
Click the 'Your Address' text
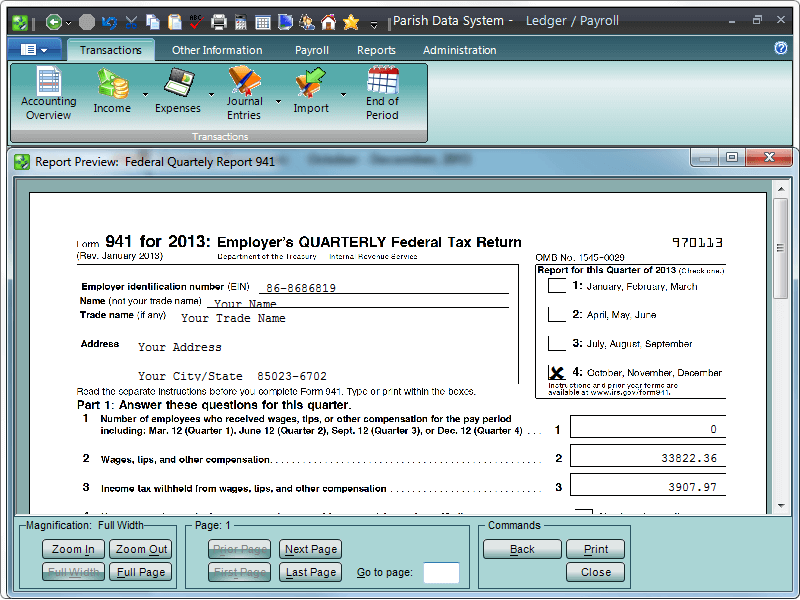(x=180, y=347)
